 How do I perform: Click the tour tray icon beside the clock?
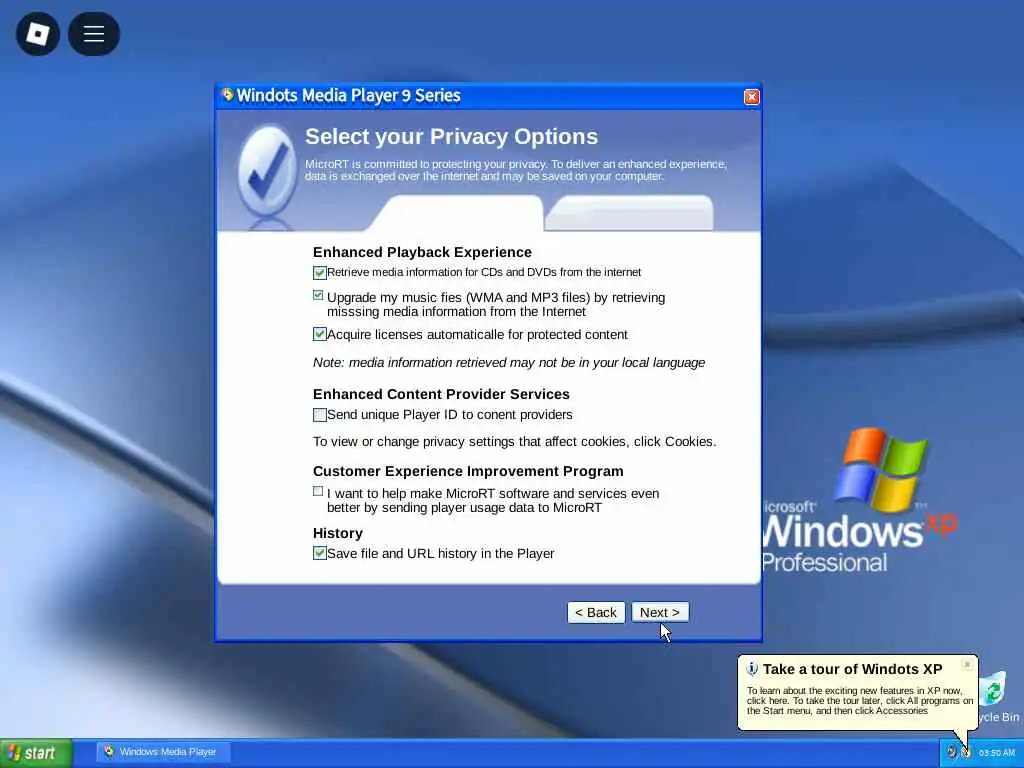[966, 752]
